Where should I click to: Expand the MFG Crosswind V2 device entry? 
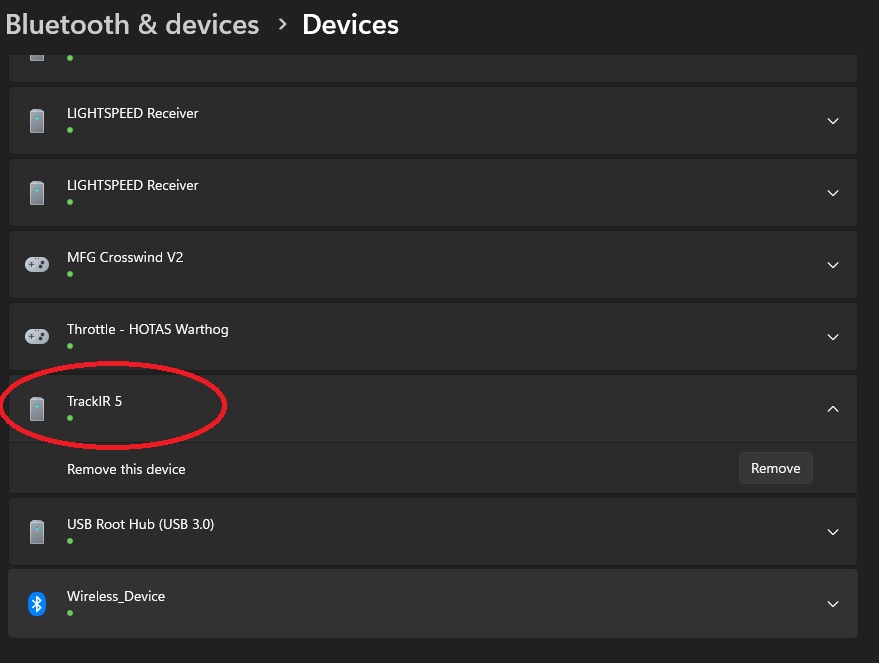pos(833,265)
